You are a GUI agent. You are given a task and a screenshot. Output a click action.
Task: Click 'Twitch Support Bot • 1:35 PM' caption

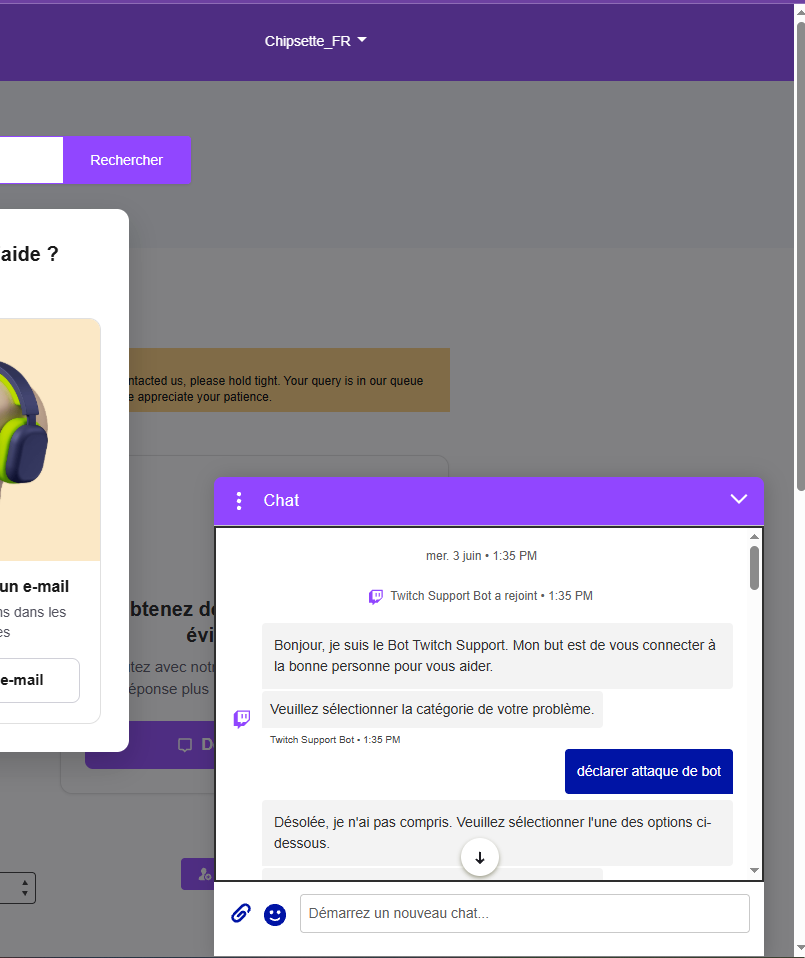pos(335,740)
